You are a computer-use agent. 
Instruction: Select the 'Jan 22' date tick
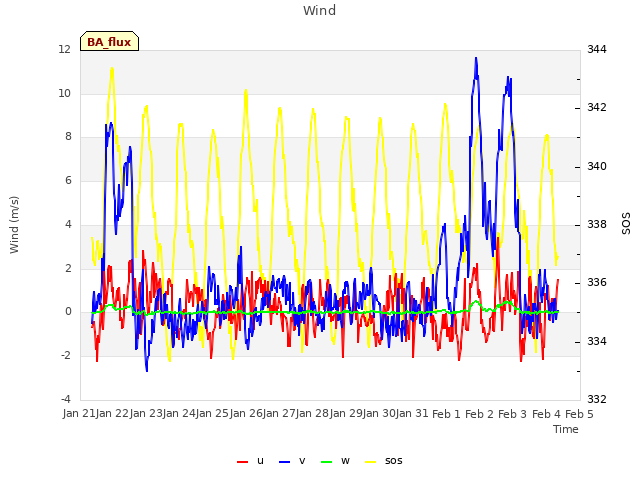coord(112,413)
